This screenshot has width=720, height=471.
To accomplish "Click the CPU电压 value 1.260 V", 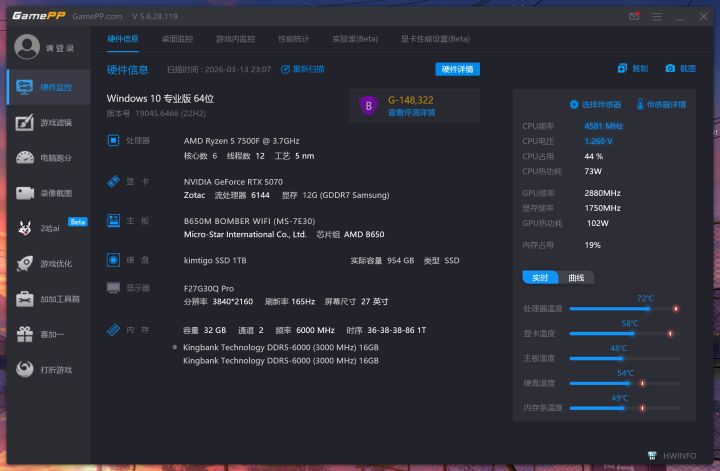I will (x=598, y=141).
